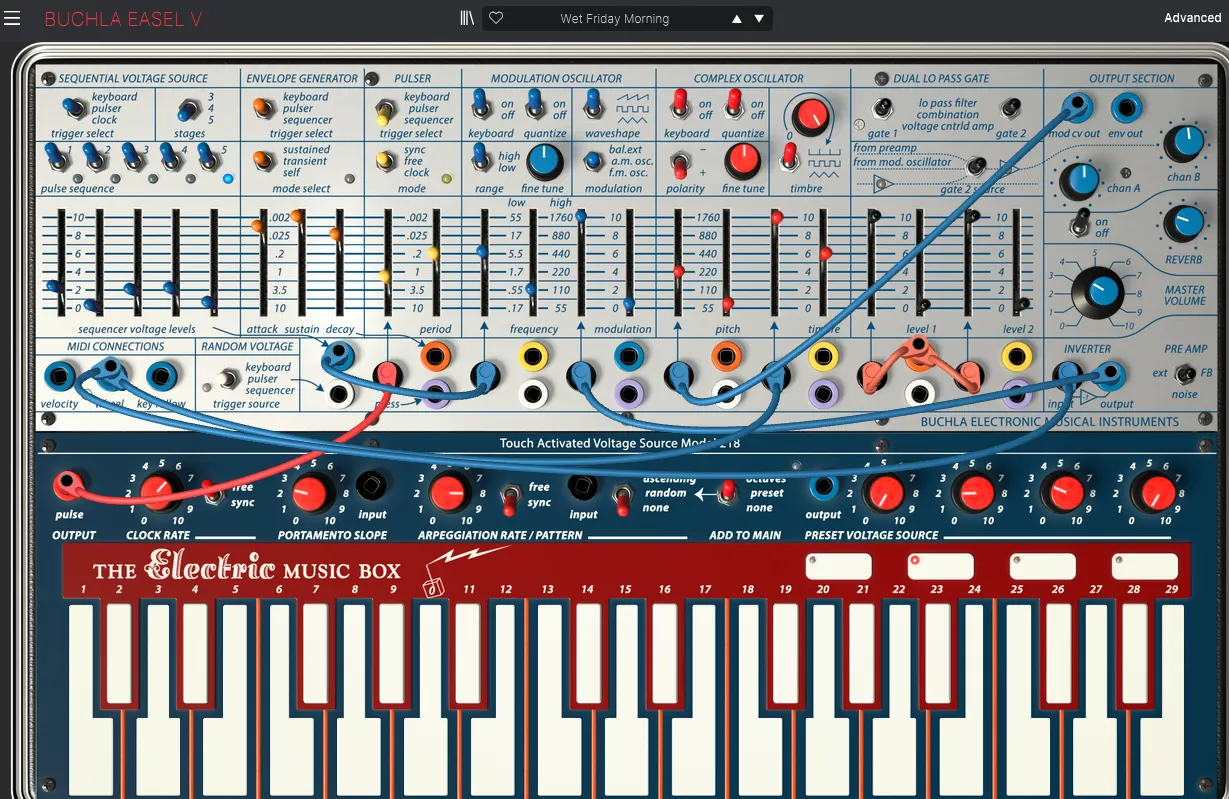The height and width of the screenshot is (799, 1229).
Task: Flip envelope generator mode select switch
Action: (x=263, y=160)
